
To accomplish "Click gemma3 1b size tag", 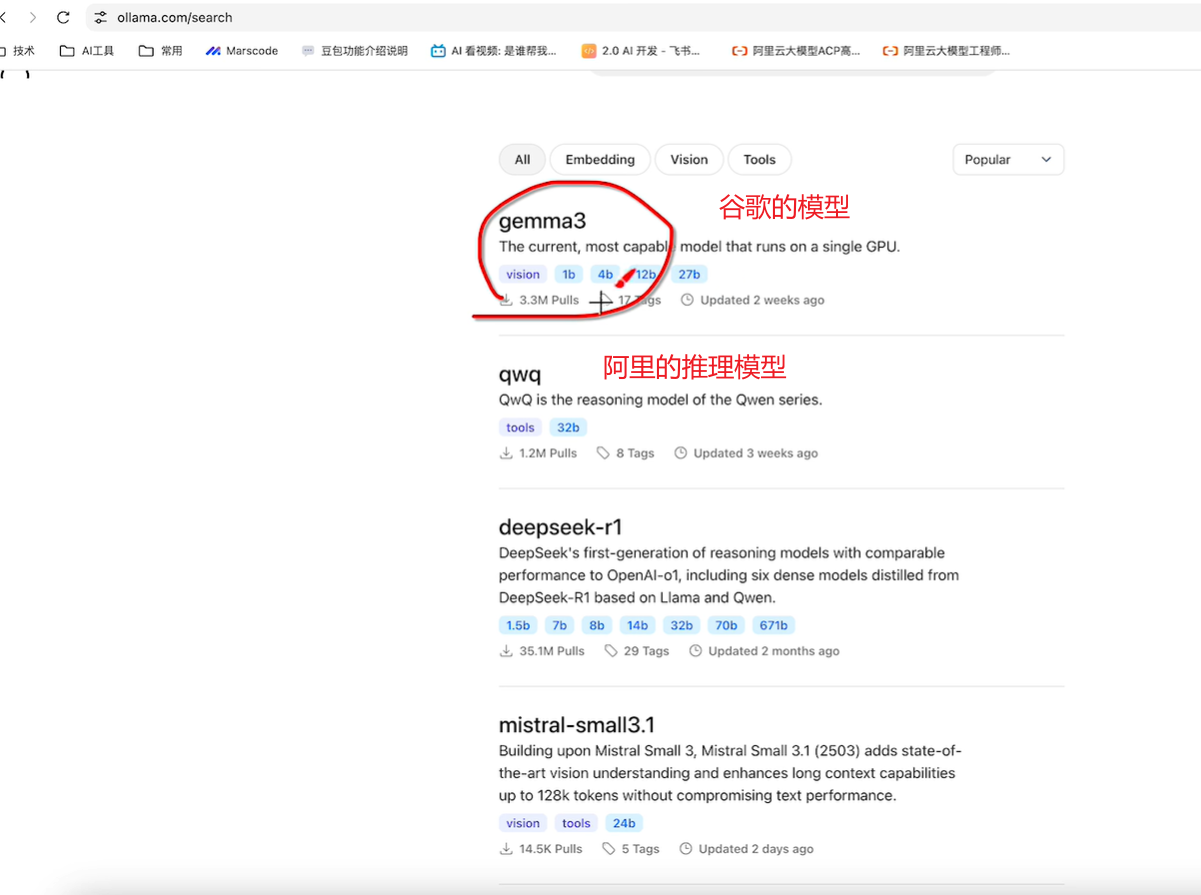I will point(568,274).
